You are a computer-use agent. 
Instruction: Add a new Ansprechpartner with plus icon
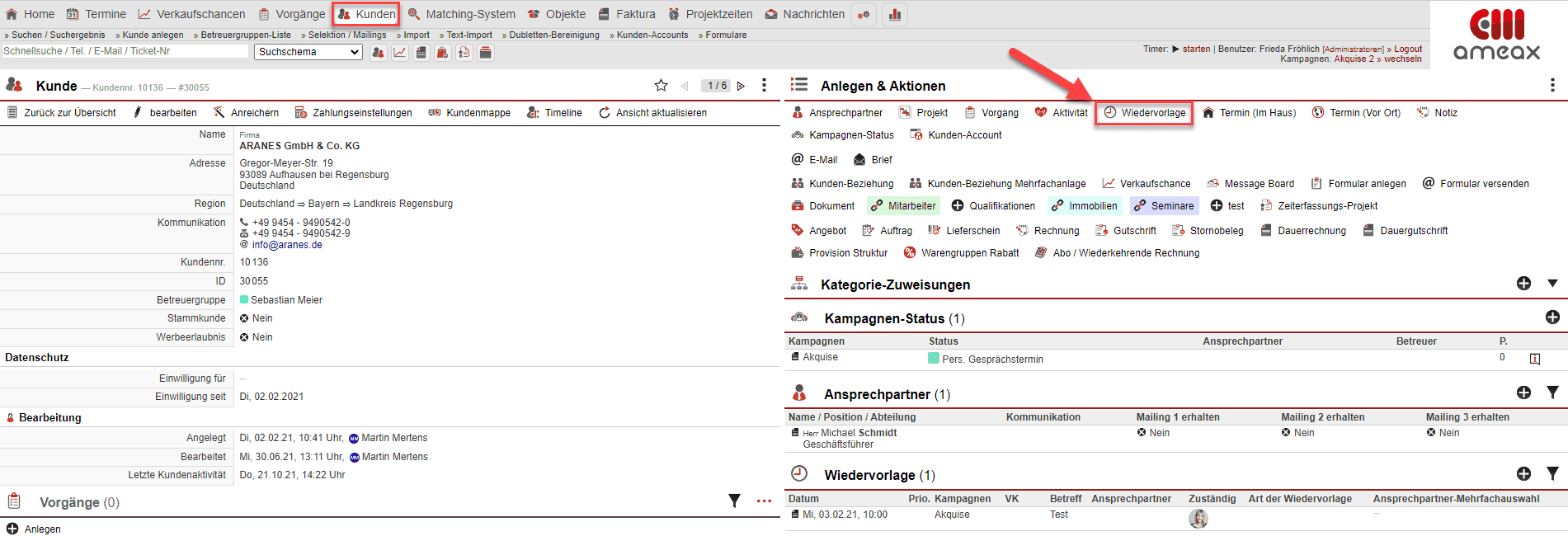(1523, 393)
